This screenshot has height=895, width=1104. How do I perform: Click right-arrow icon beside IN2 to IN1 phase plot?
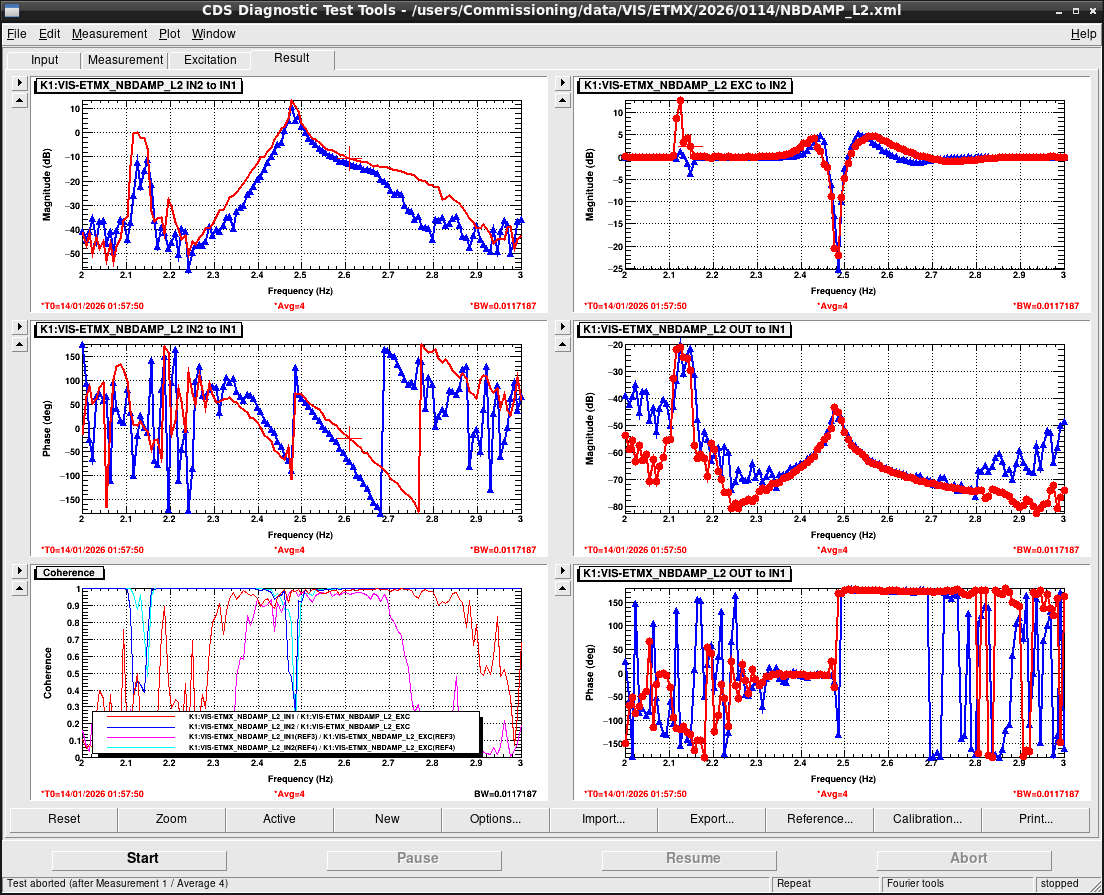coord(20,327)
